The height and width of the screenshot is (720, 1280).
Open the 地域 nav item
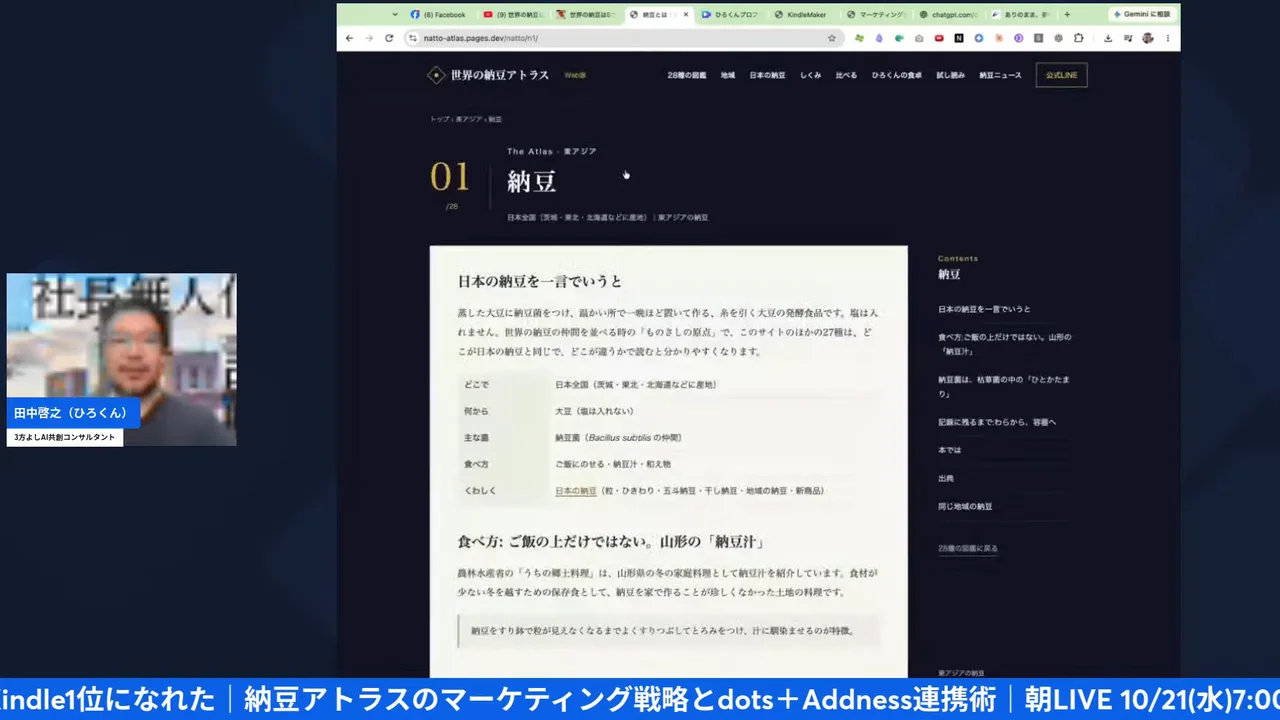728,75
